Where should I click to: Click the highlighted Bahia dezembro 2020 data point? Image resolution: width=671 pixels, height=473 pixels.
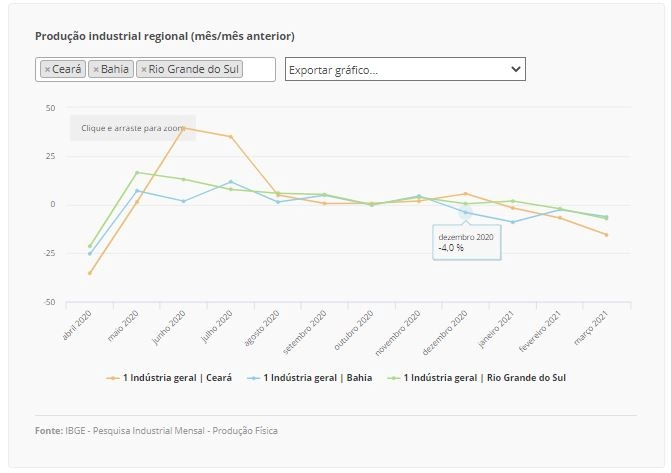coord(466,212)
